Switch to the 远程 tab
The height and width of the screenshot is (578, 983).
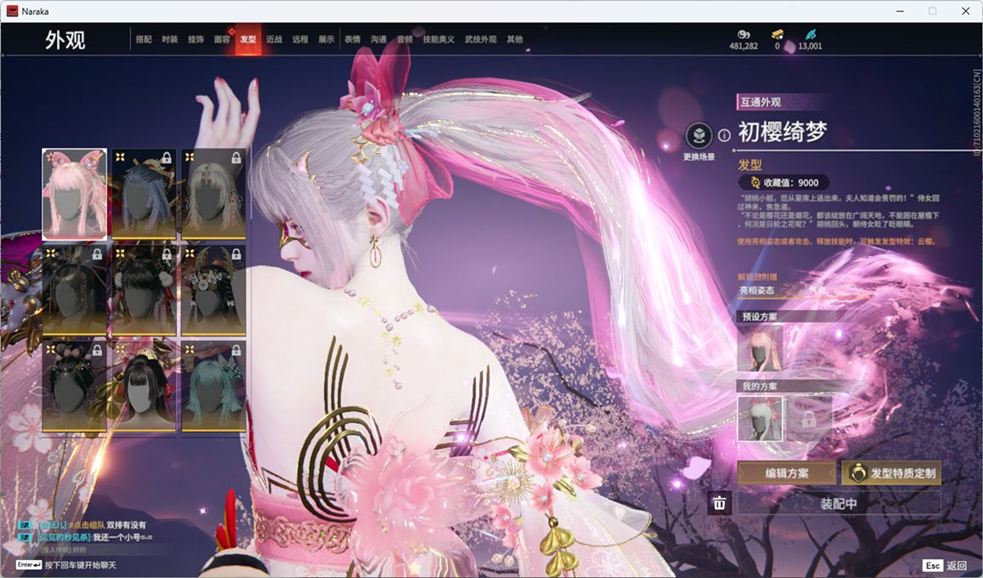click(x=300, y=39)
